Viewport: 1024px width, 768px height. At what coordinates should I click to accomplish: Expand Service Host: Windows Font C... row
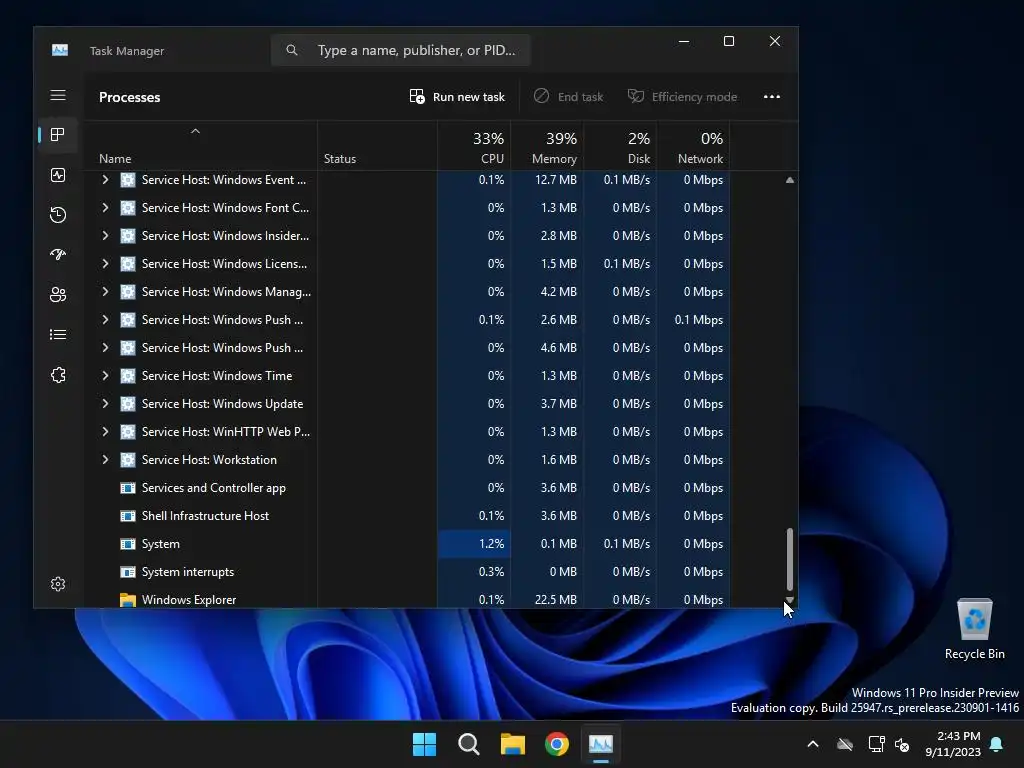point(105,208)
